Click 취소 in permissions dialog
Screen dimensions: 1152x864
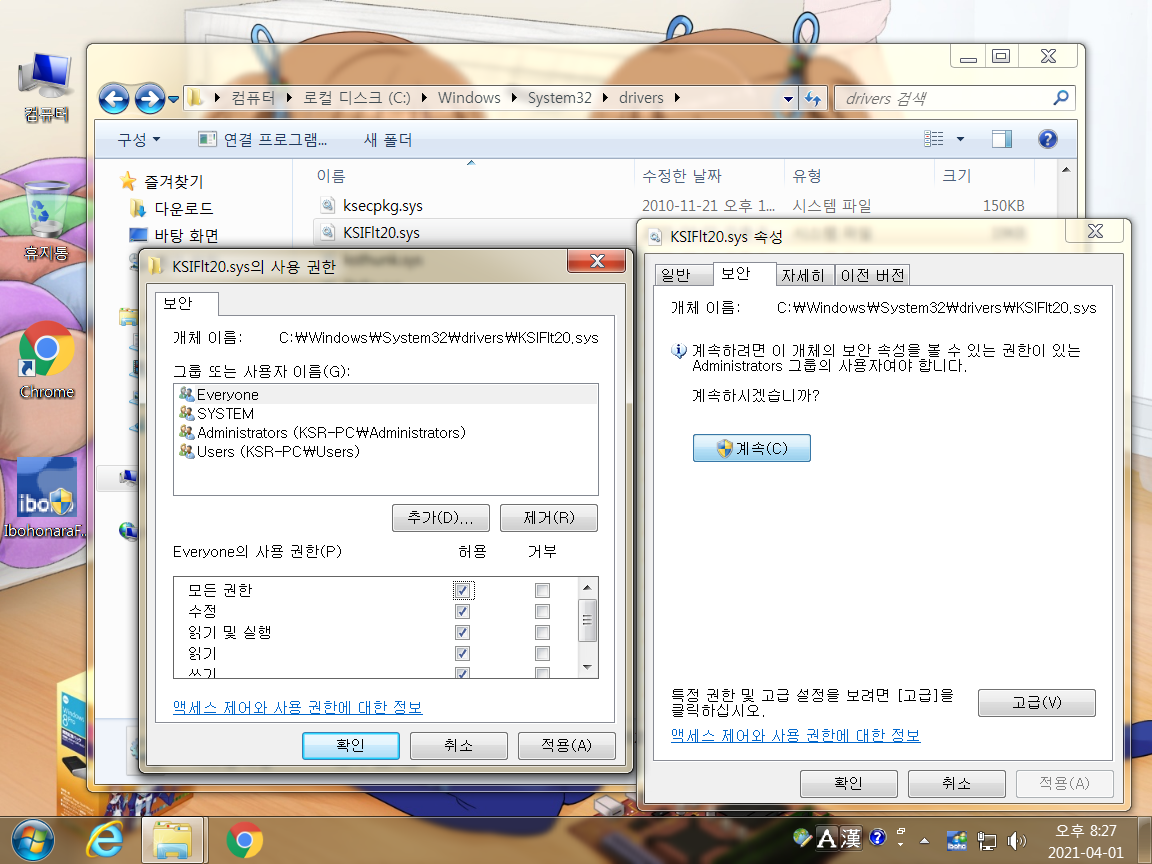458,745
